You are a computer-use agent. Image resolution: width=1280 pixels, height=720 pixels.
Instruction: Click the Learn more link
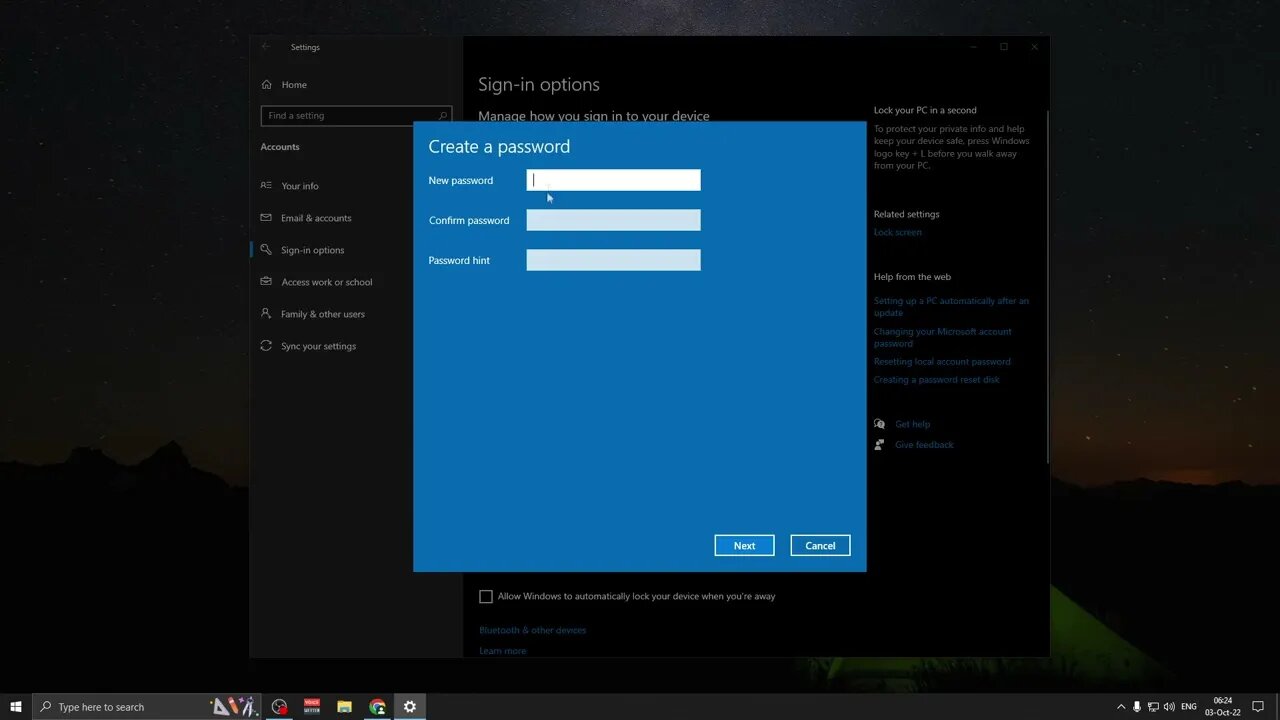(502, 651)
